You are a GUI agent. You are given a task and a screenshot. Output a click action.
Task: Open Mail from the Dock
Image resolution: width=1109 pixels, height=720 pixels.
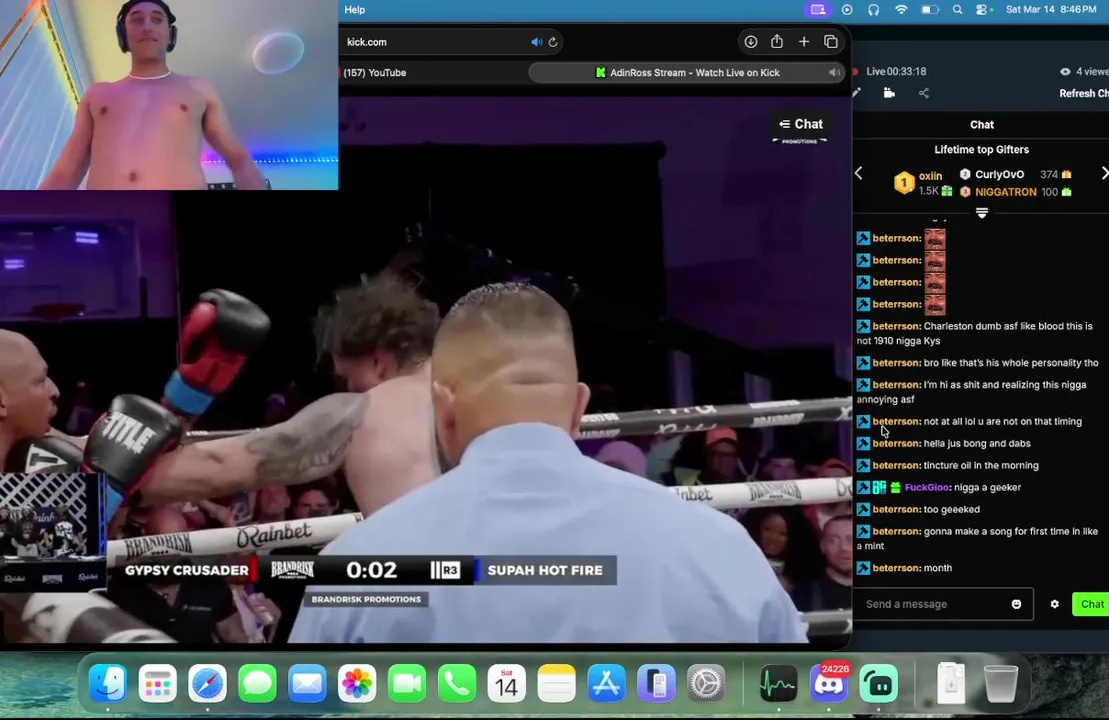pyautogui.click(x=307, y=683)
